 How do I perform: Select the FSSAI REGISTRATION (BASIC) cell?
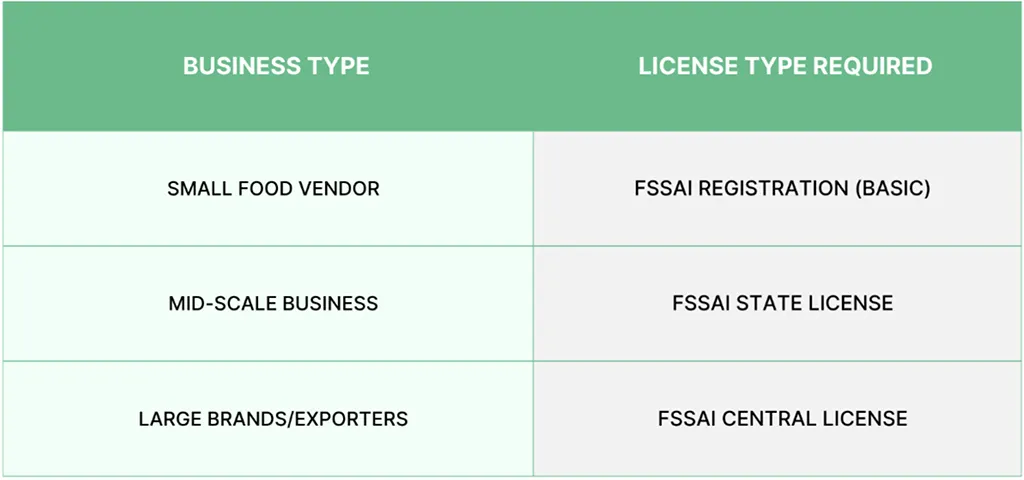pyautogui.click(x=782, y=189)
